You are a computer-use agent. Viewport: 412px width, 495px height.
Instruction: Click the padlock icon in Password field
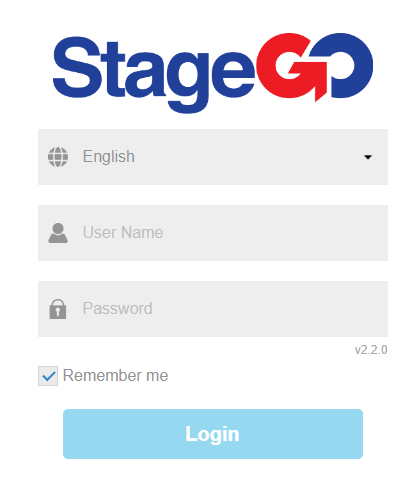click(58, 309)
